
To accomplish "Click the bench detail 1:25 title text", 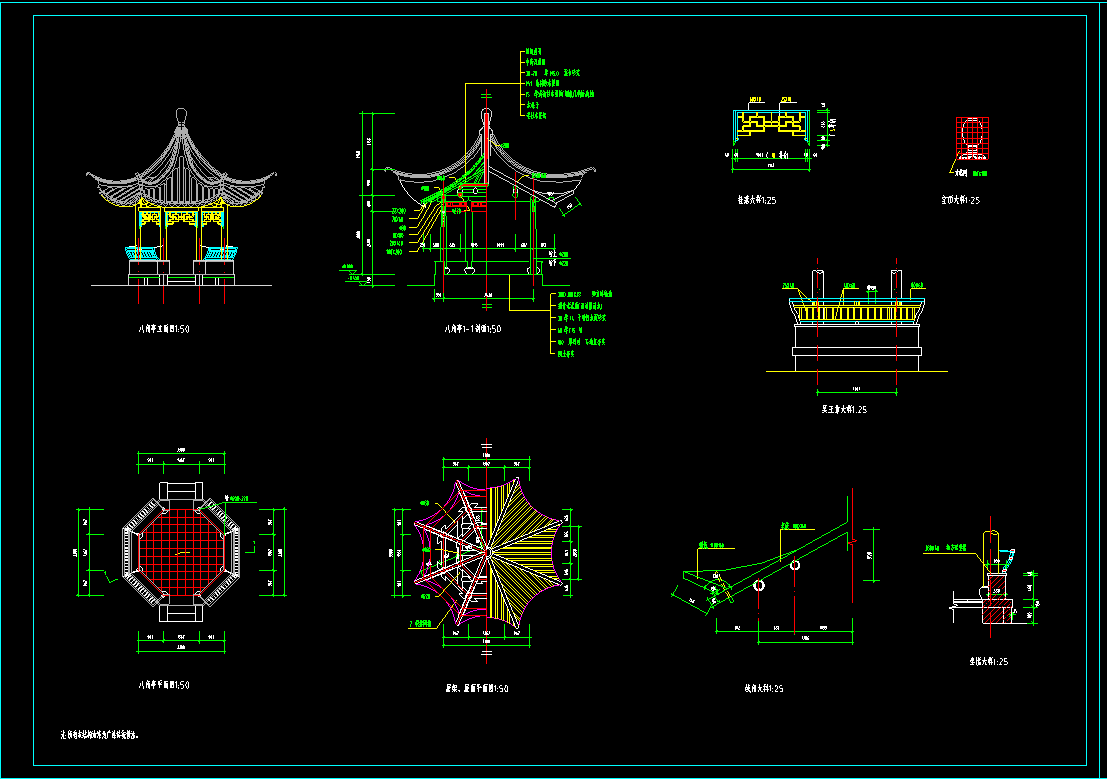I will pyautogui.click(x=837, y=409).
